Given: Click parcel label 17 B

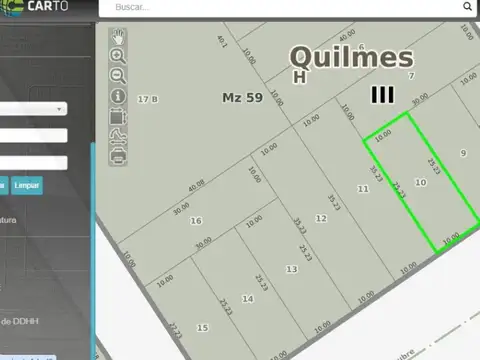Looking at the screenshot, I should pos(148,99).
